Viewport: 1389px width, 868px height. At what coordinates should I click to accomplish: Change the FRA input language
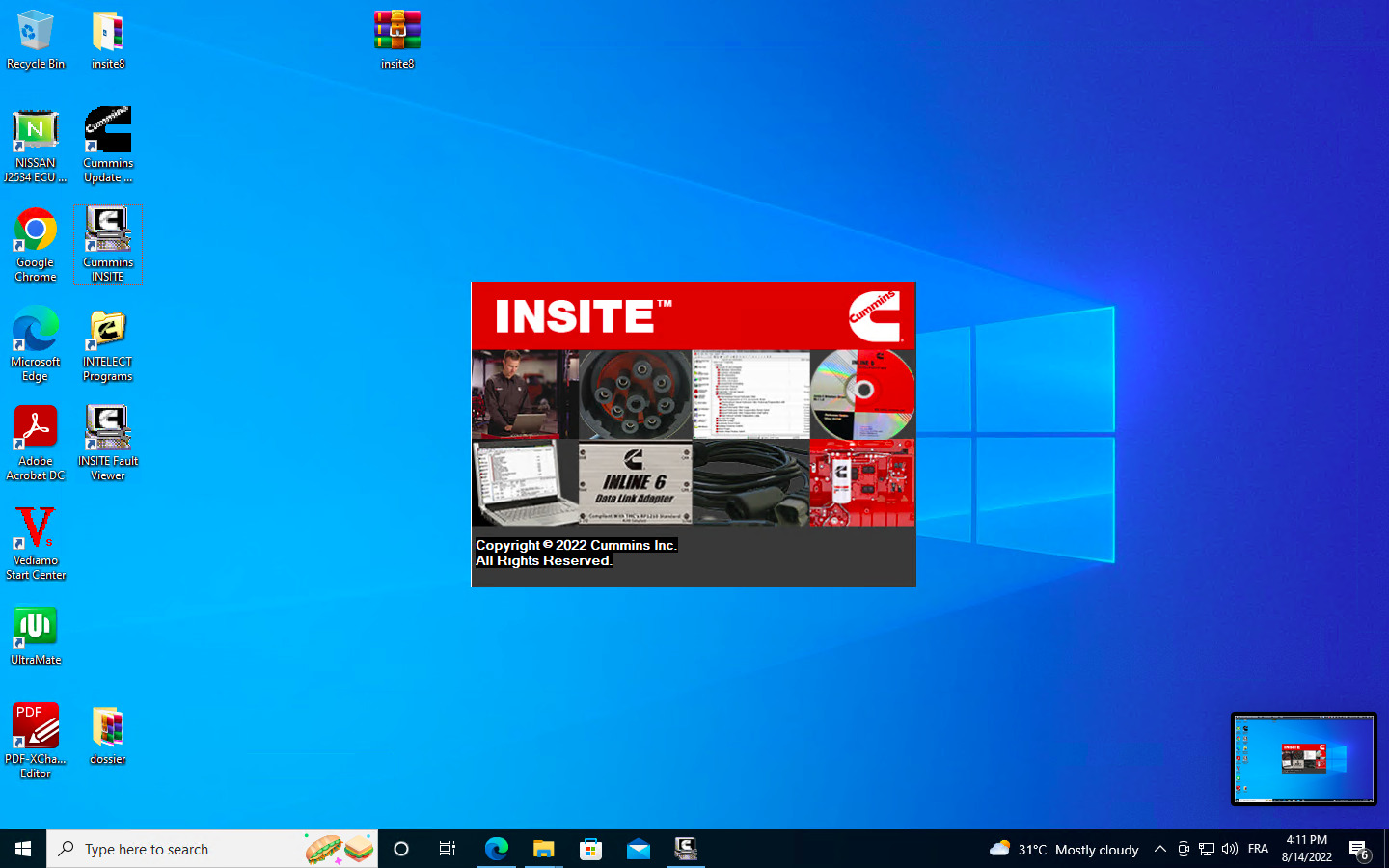tap(1258, 849)
